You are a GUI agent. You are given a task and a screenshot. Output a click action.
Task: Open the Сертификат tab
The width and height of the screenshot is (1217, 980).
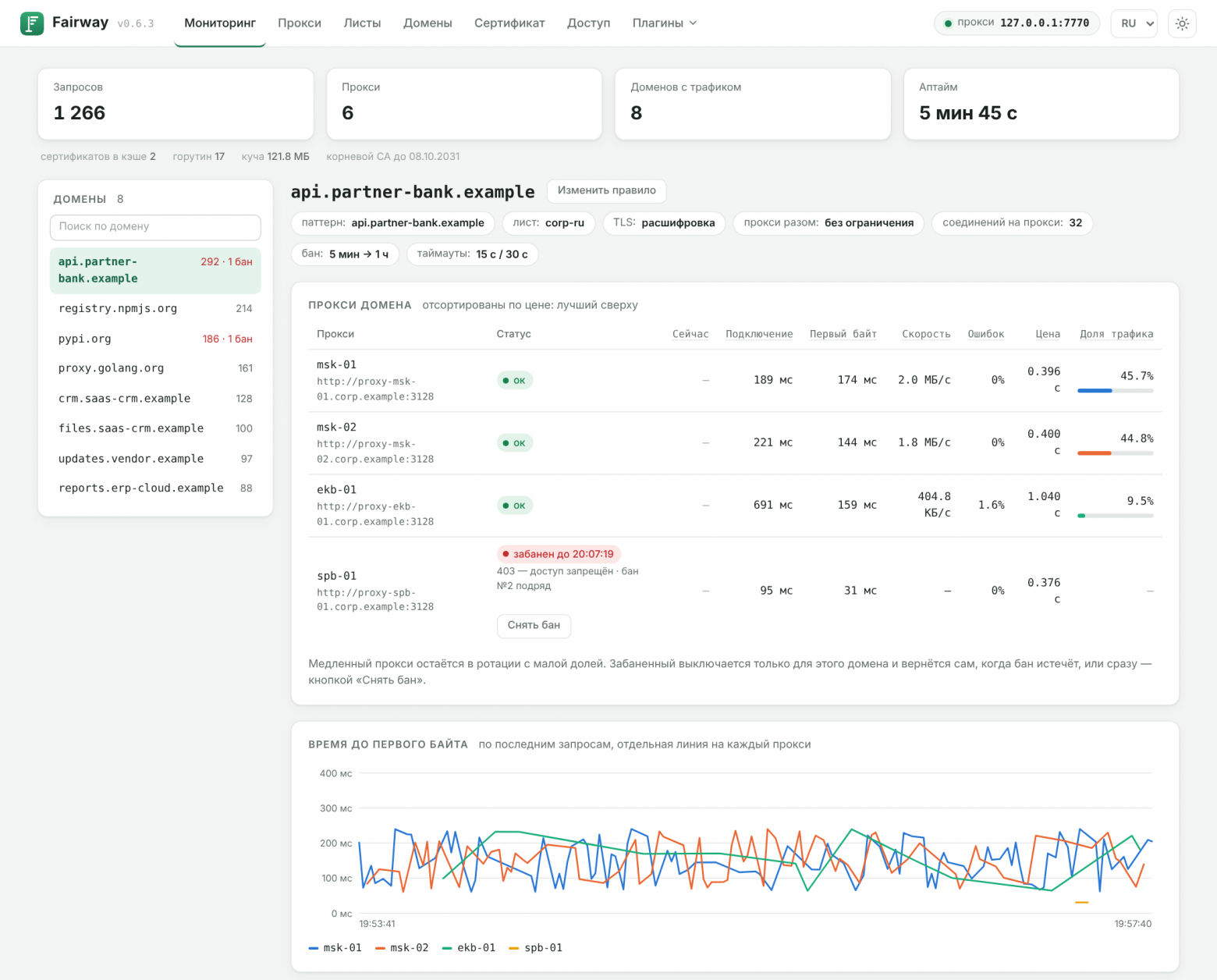tap(509, 23)
